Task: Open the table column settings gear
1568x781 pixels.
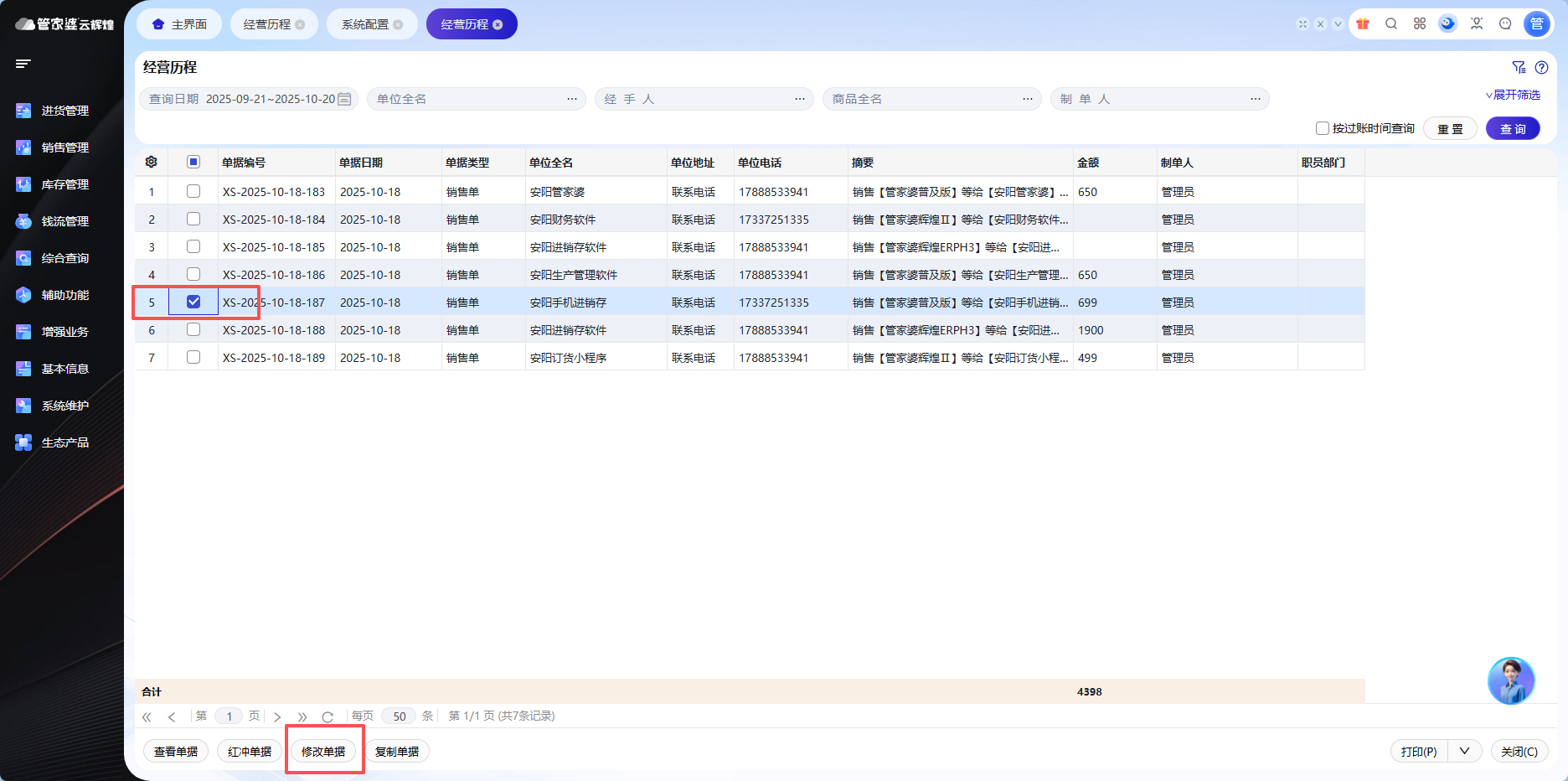Action: click(152, 162)
